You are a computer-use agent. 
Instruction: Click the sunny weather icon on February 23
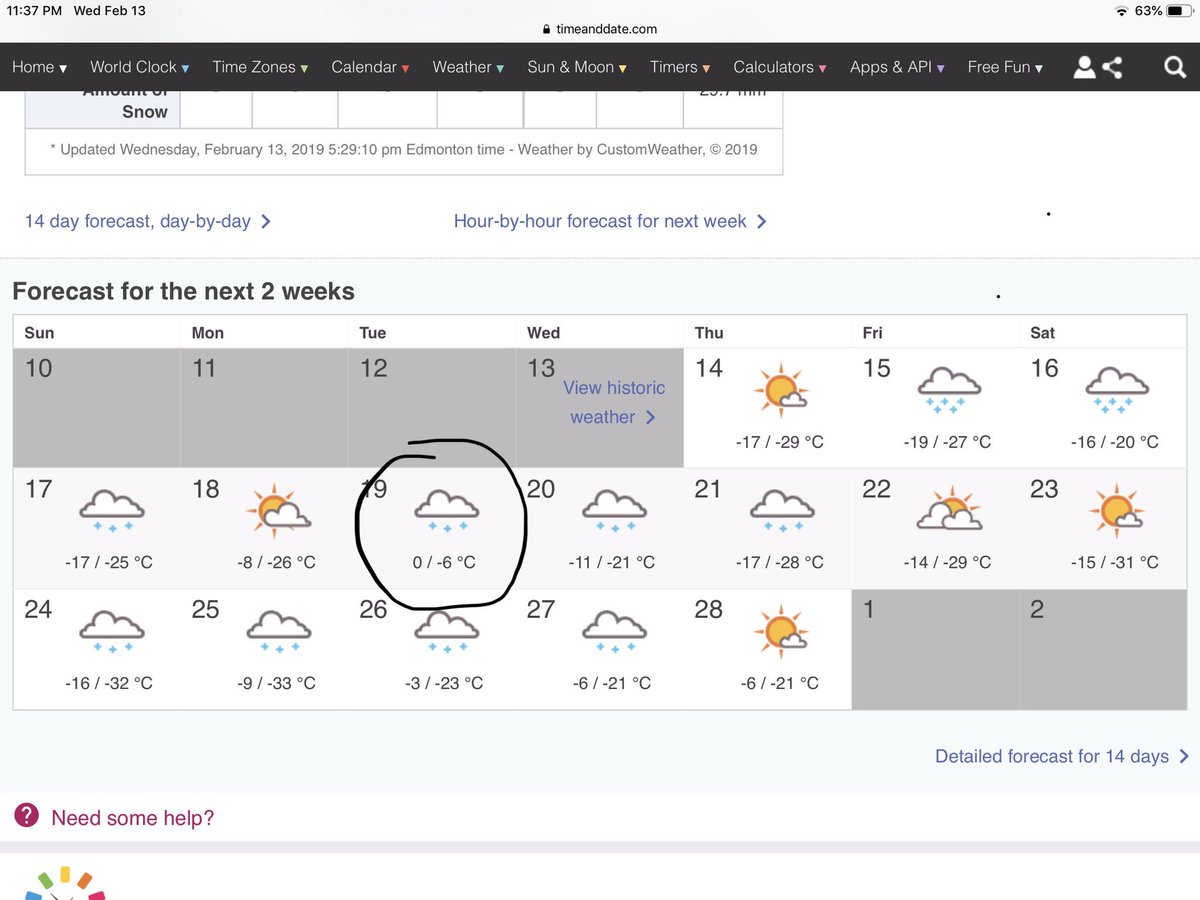(1117, 512)
